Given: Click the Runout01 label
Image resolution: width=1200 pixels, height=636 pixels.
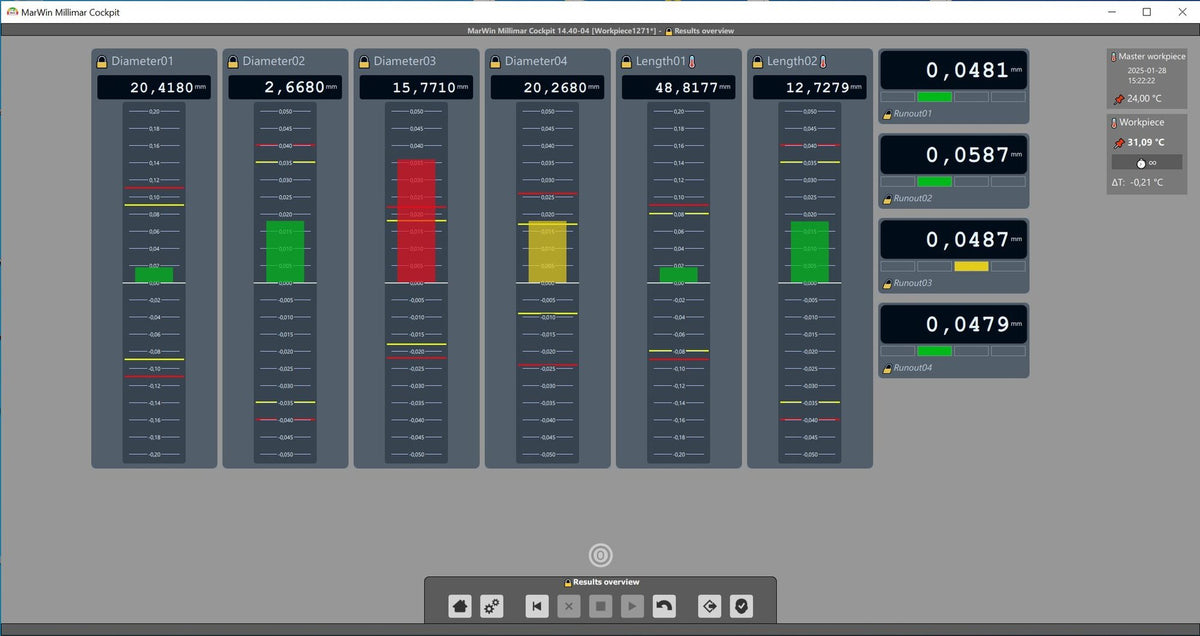Looking at the screenshot, I should point(914,114).
